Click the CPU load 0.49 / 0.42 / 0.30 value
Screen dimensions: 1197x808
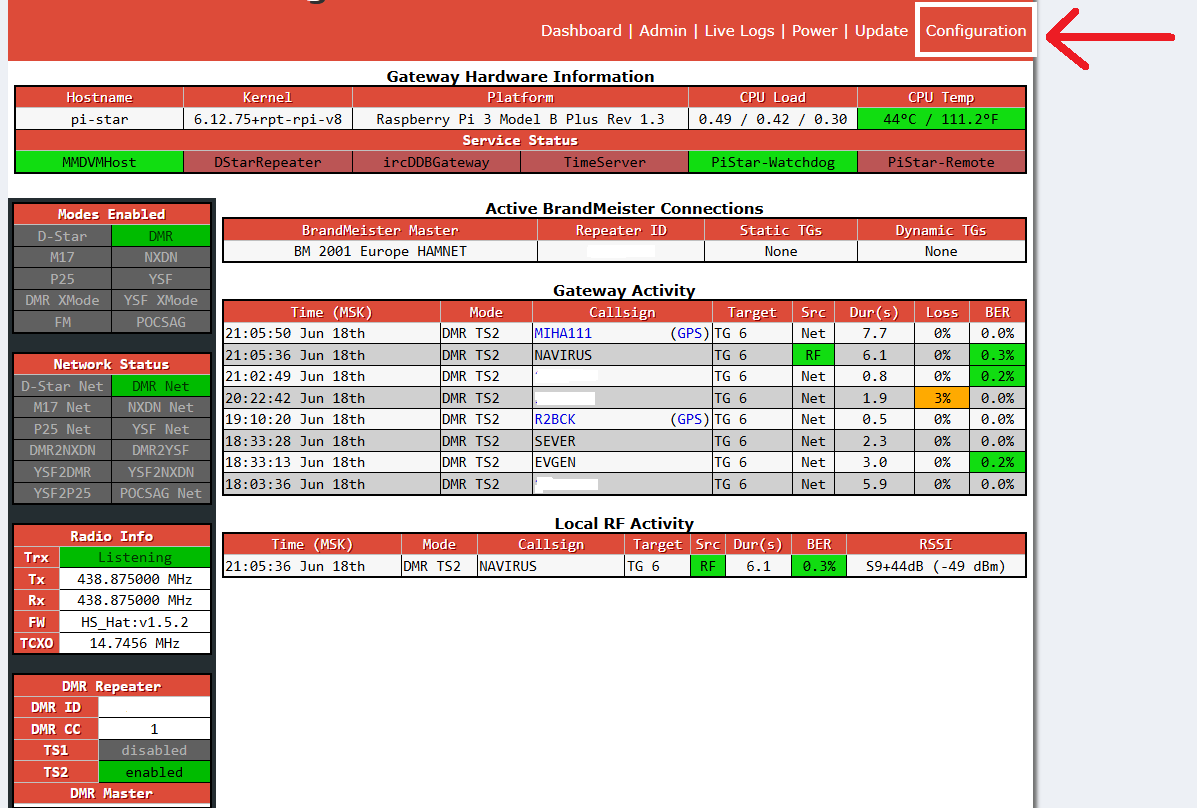(x=773, y=119)
